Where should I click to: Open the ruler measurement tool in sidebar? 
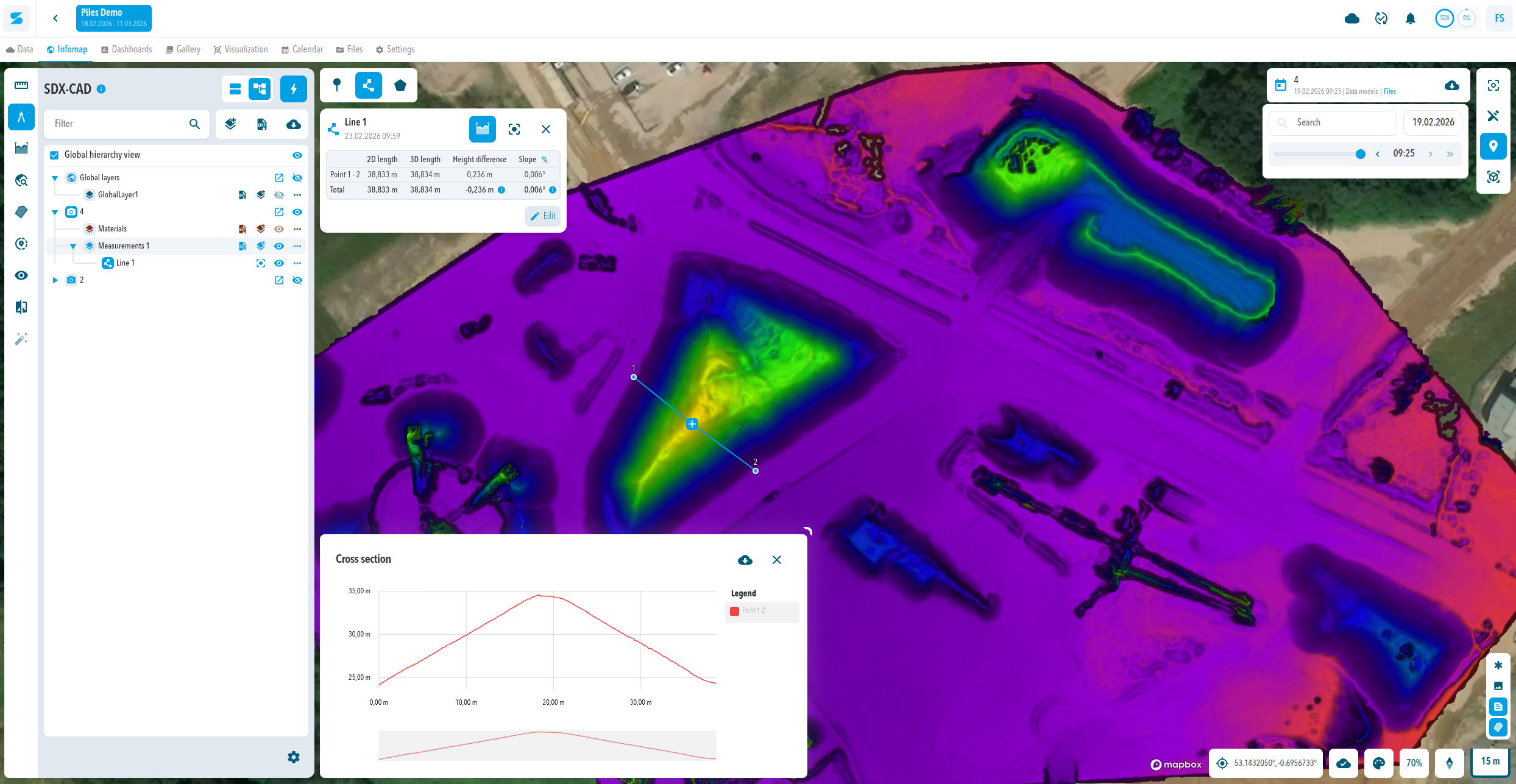(21, 85)
